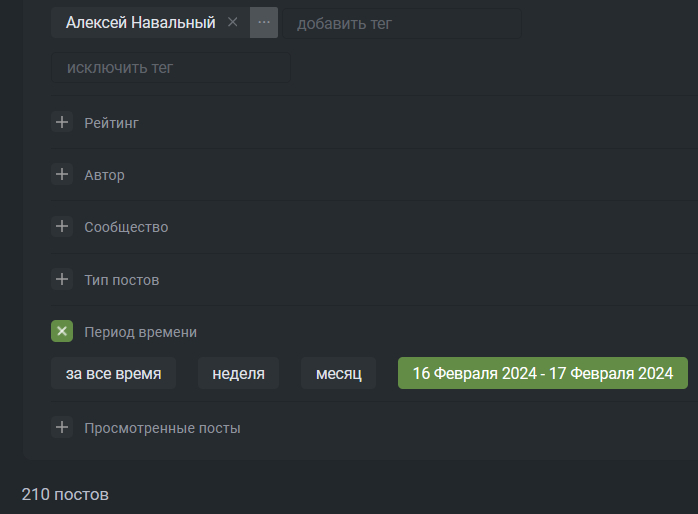Expand Просмотренные посты plus icon
698x514 pixels.
click(x=62, y=427)
